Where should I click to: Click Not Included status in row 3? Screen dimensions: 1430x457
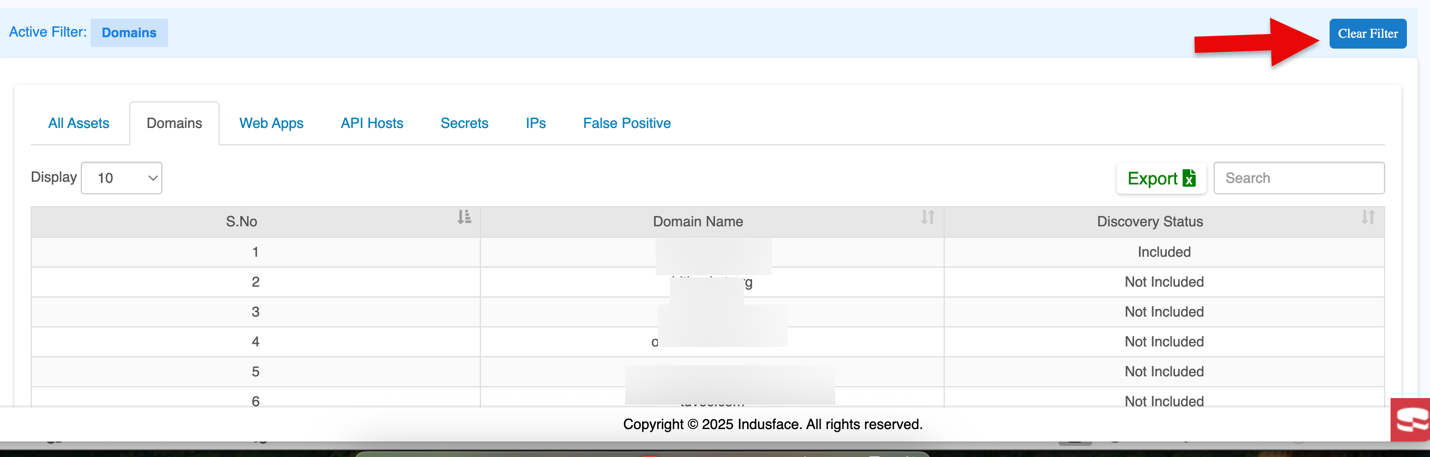point(1164,312)
